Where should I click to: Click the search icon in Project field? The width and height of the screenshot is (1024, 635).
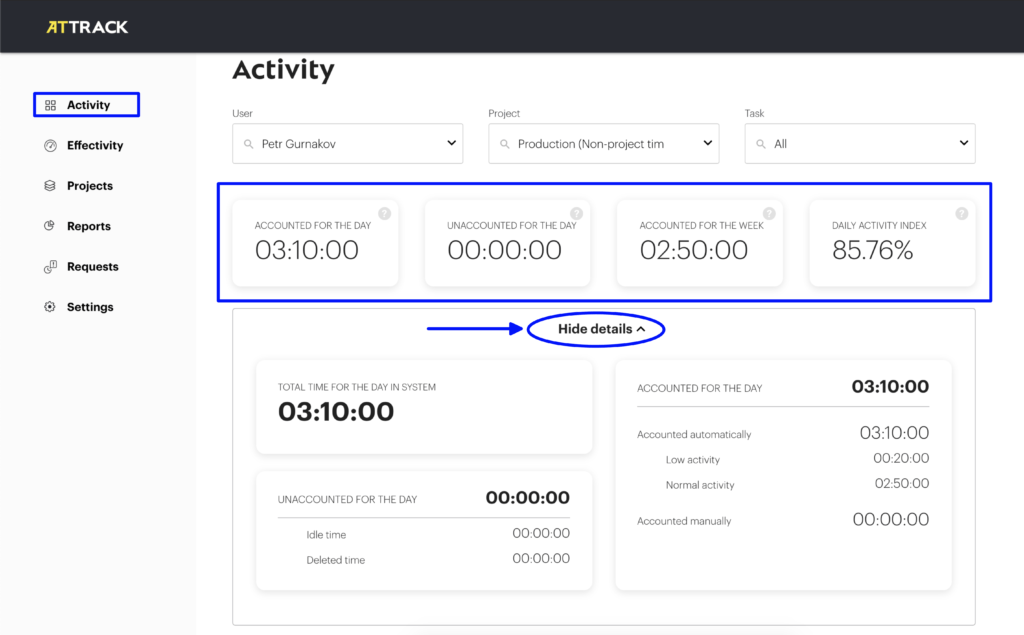[x=504, y=144]
